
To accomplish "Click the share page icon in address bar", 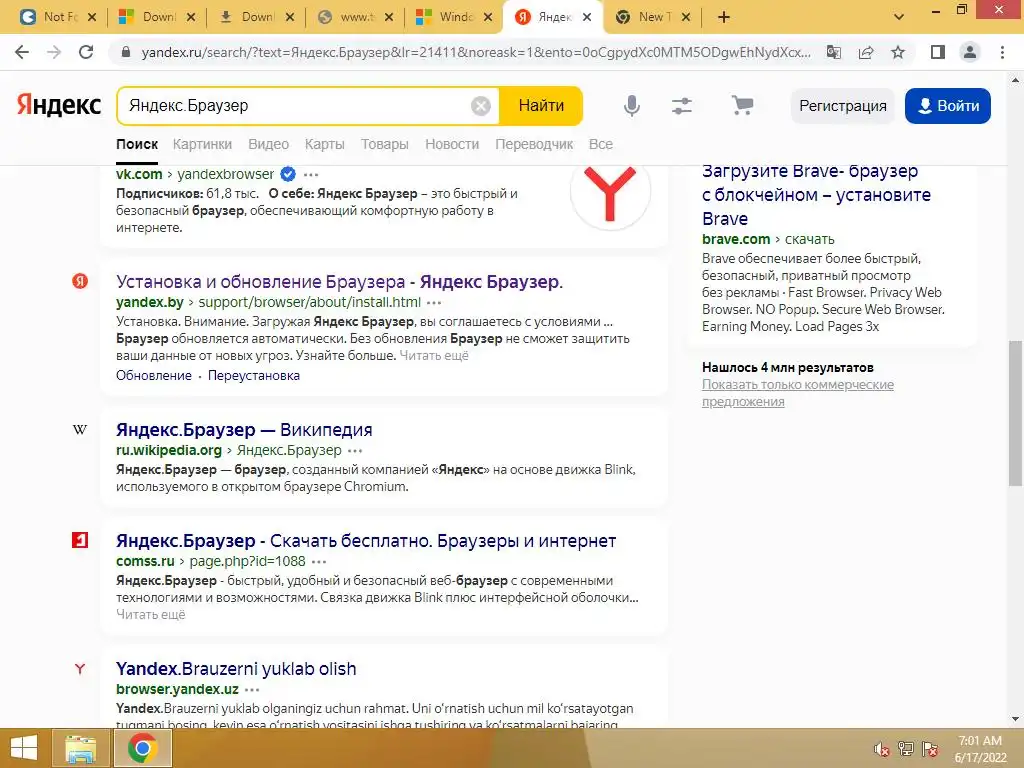I will click(x=866, y=52).
